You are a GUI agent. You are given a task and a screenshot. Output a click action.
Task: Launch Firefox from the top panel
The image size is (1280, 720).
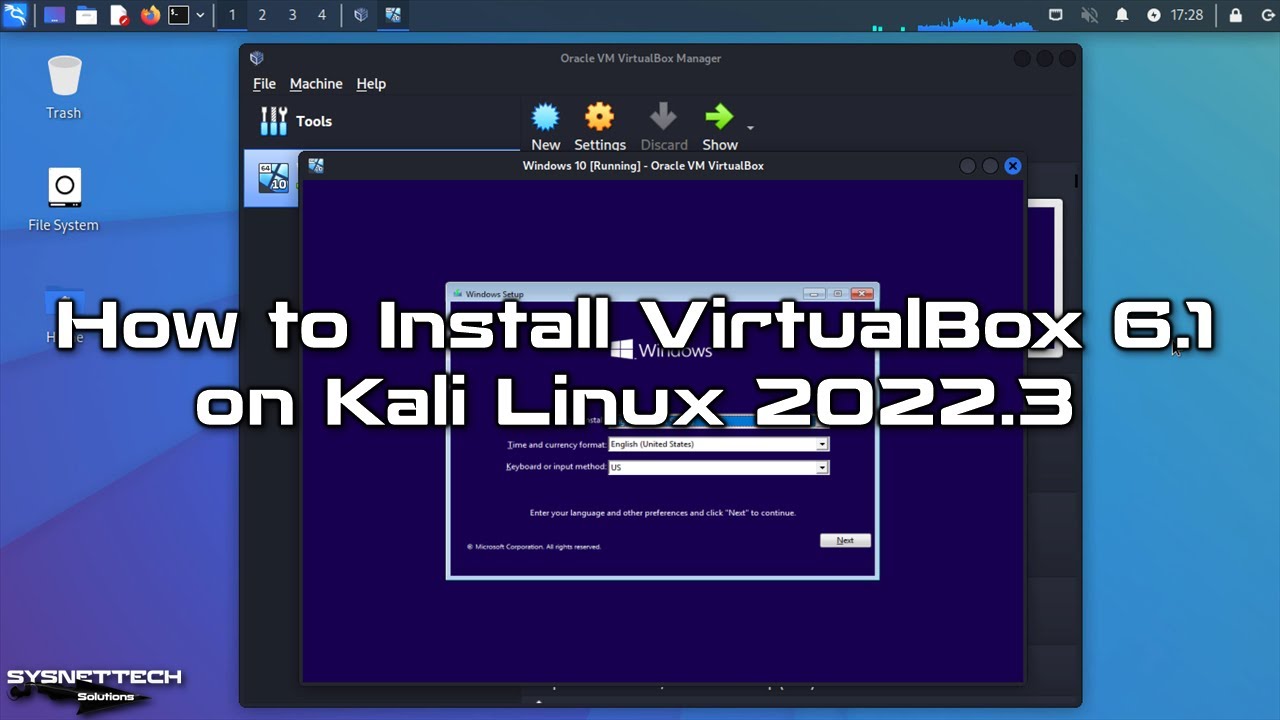coord(150,15)
